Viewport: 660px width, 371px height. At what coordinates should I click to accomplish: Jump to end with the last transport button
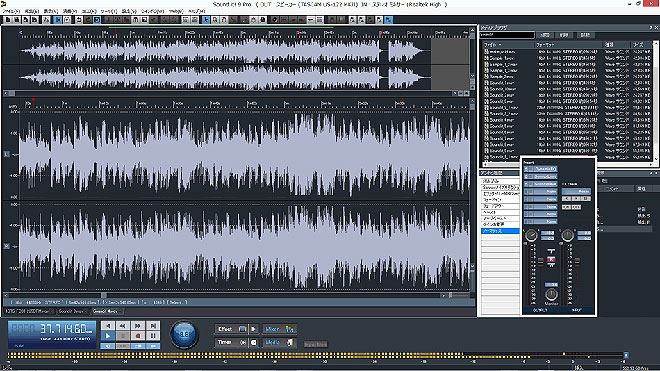(153, 326)
